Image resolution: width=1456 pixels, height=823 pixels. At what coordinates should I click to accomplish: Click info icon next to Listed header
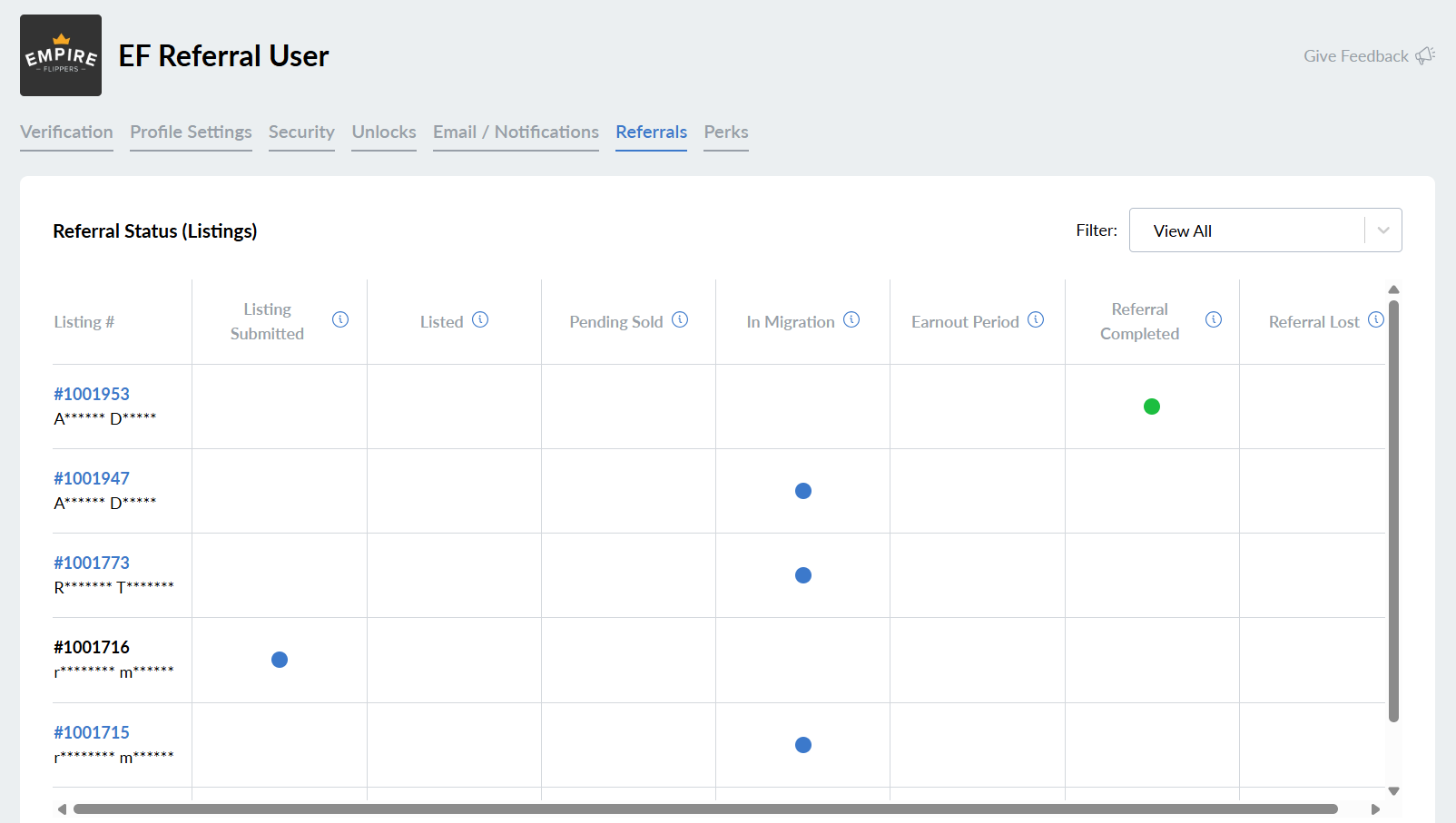480,319
